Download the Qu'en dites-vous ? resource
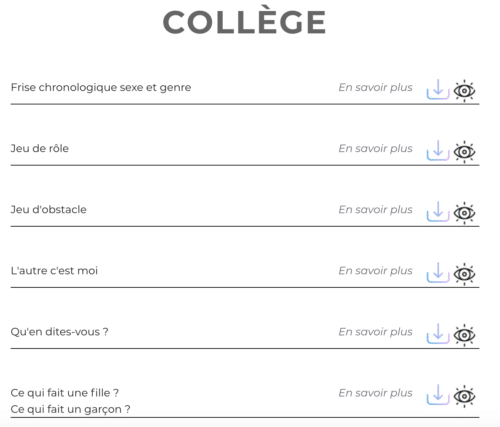This screenshot has width=500, height=427. (x=438, y=334)
